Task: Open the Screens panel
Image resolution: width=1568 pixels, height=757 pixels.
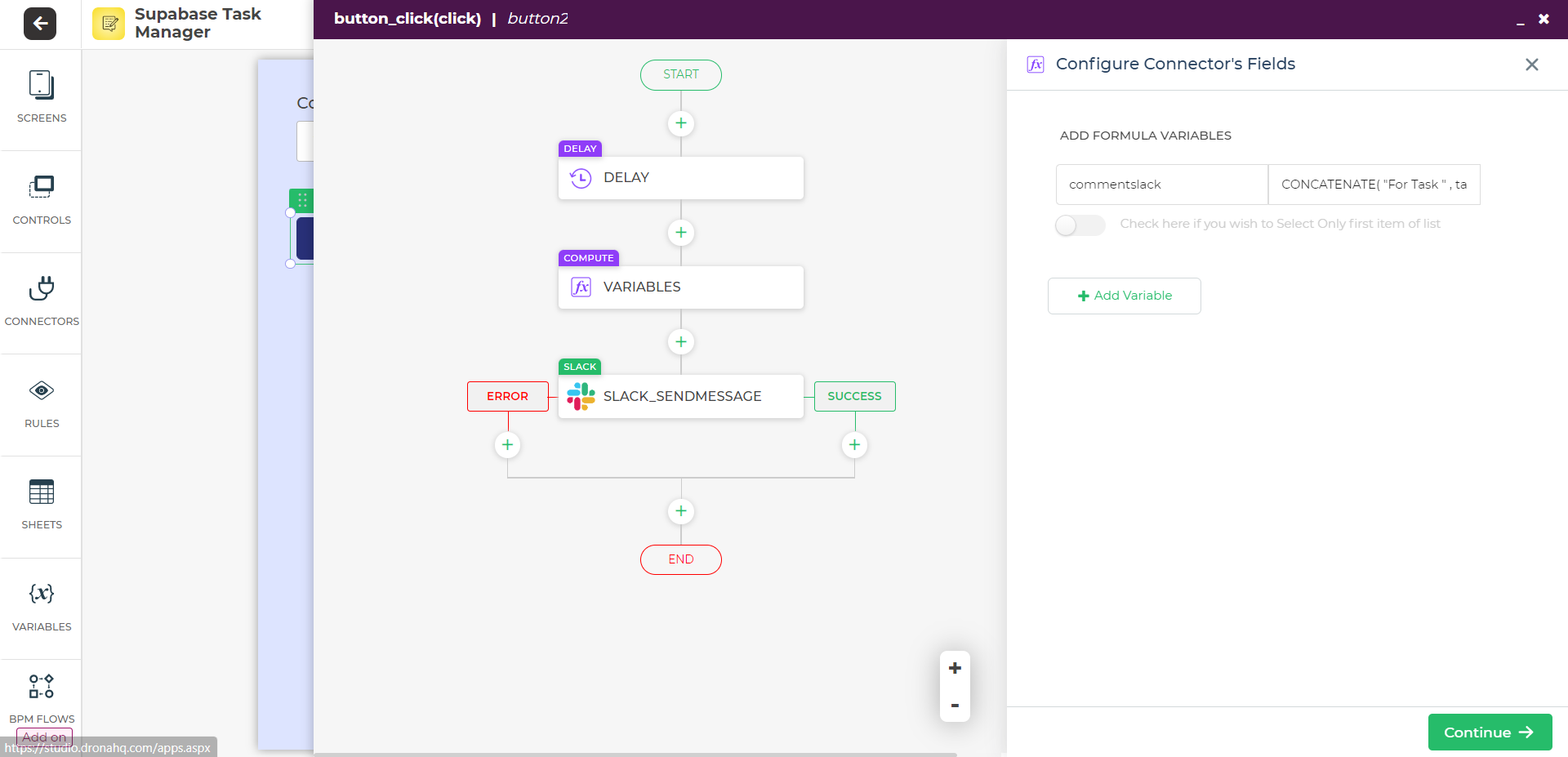Action: tap(42, 97)
